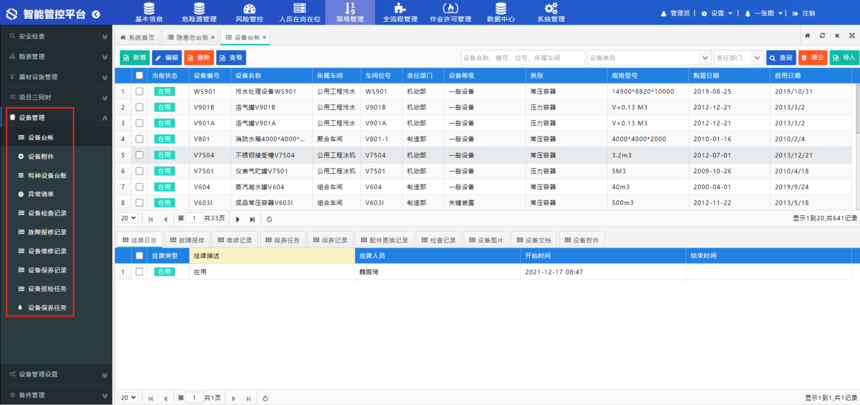
Task: Click the green 新增 button
Action: click(134, 58)
